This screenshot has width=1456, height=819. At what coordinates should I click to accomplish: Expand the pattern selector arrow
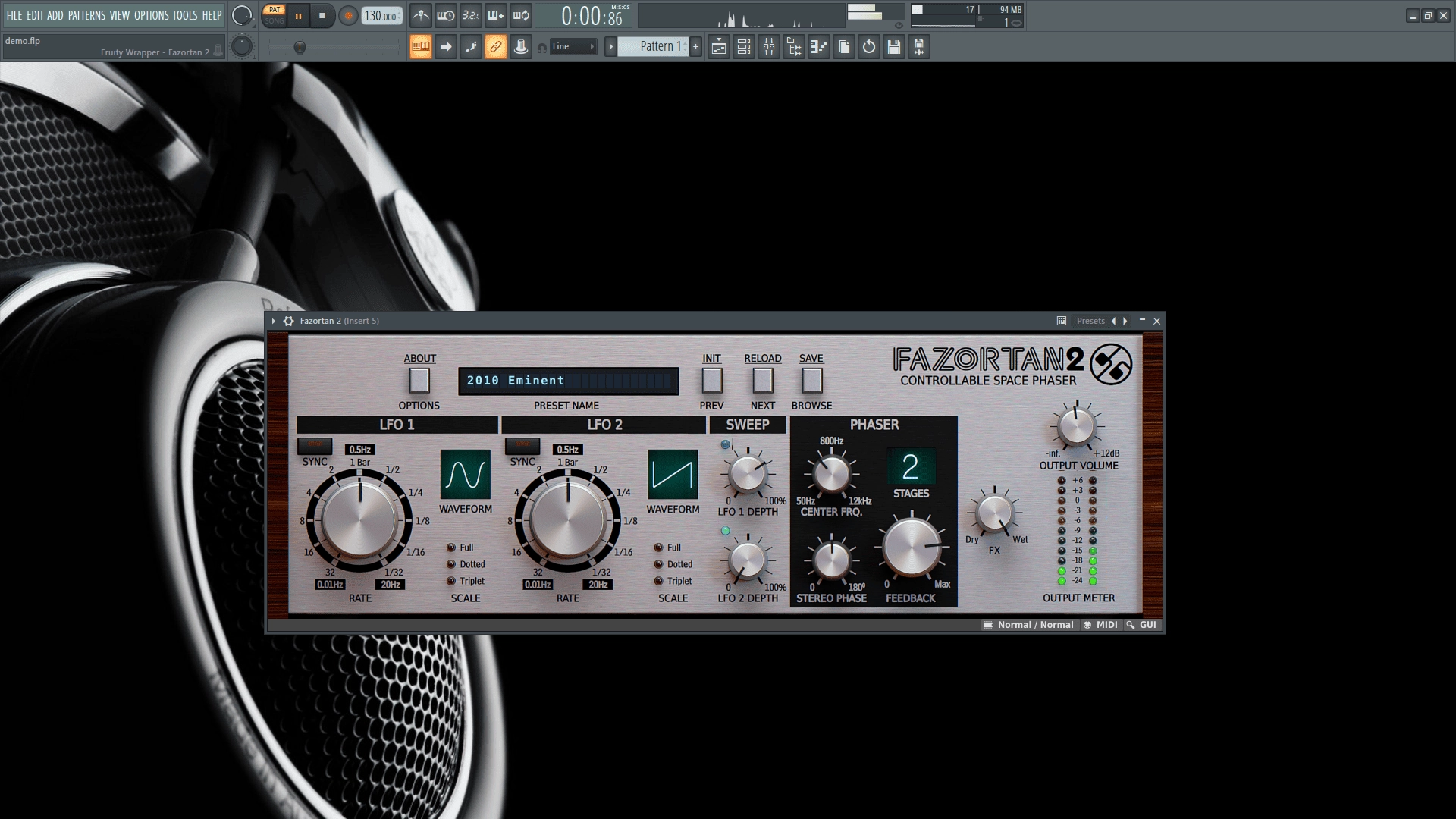coord(610,47)
